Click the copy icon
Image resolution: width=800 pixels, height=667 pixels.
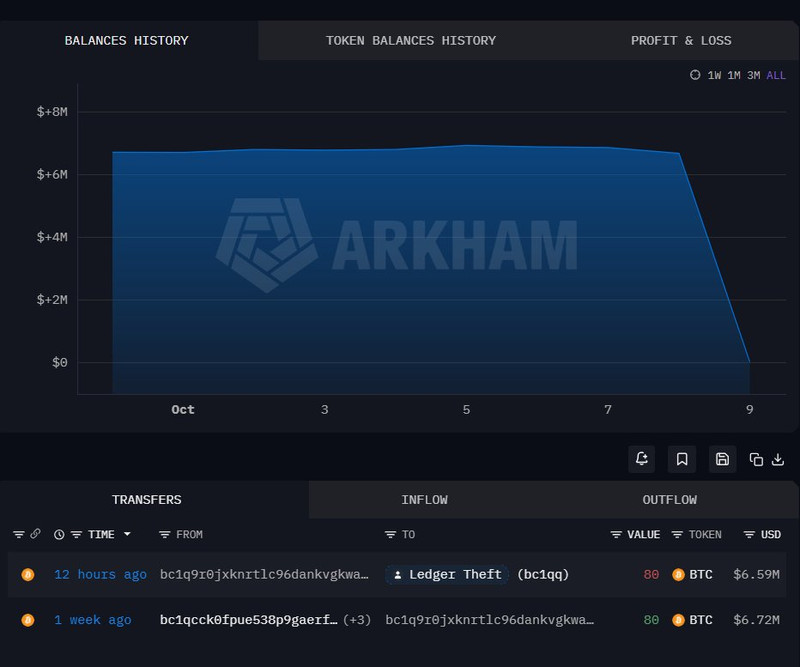pyautogui.click(x=756, y=459)
